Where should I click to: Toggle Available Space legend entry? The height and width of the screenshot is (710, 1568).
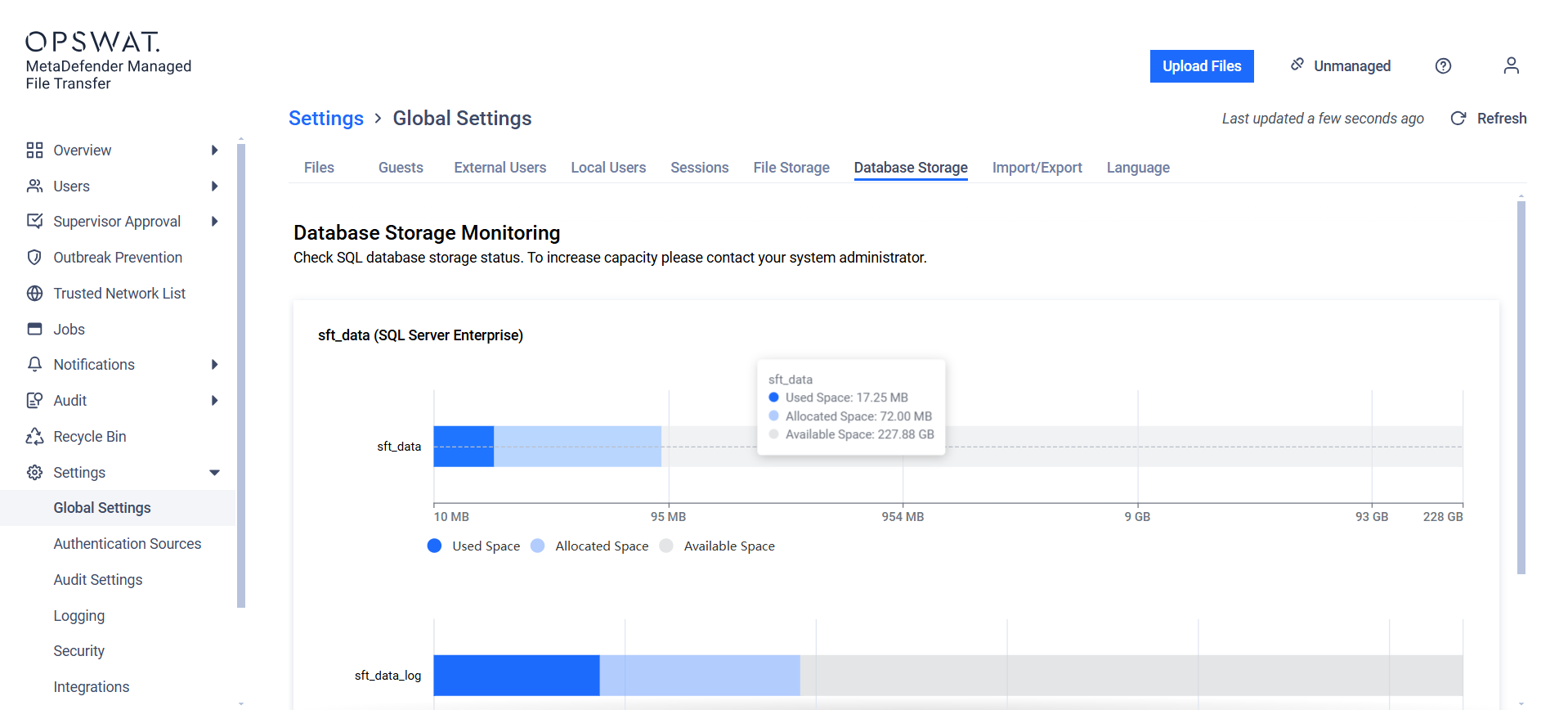[717, 546]
